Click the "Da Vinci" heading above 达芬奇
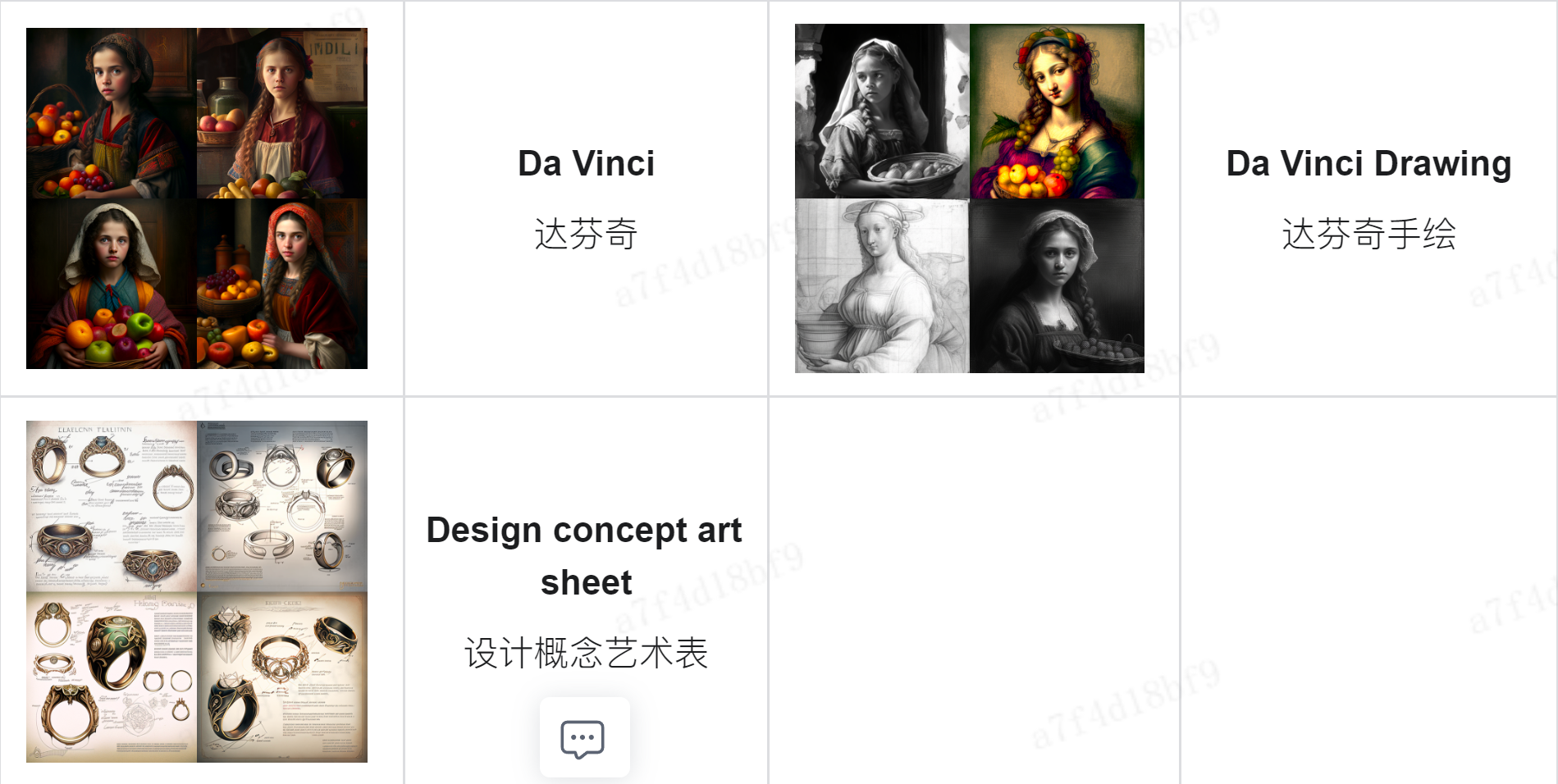Image resolution: width=1558 pixels, height=784 pixels. 586,163
